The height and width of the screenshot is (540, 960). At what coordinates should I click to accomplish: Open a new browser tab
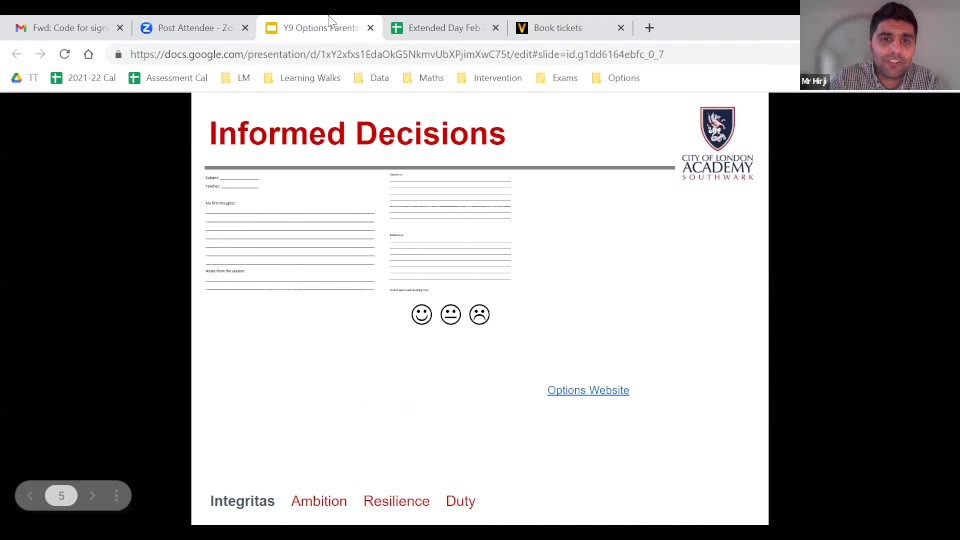[x=649, y=28]
